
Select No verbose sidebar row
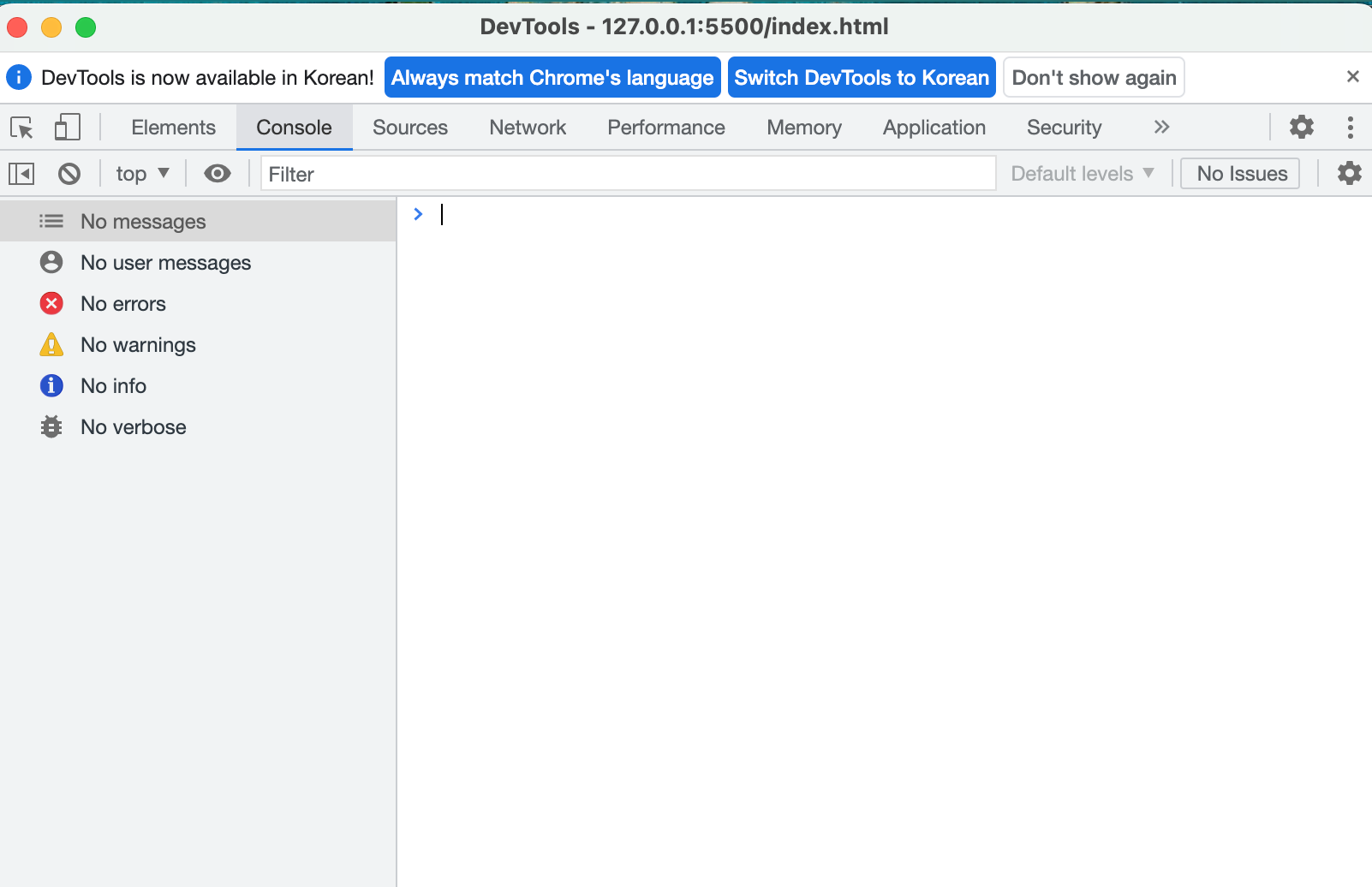click(198, 426)
